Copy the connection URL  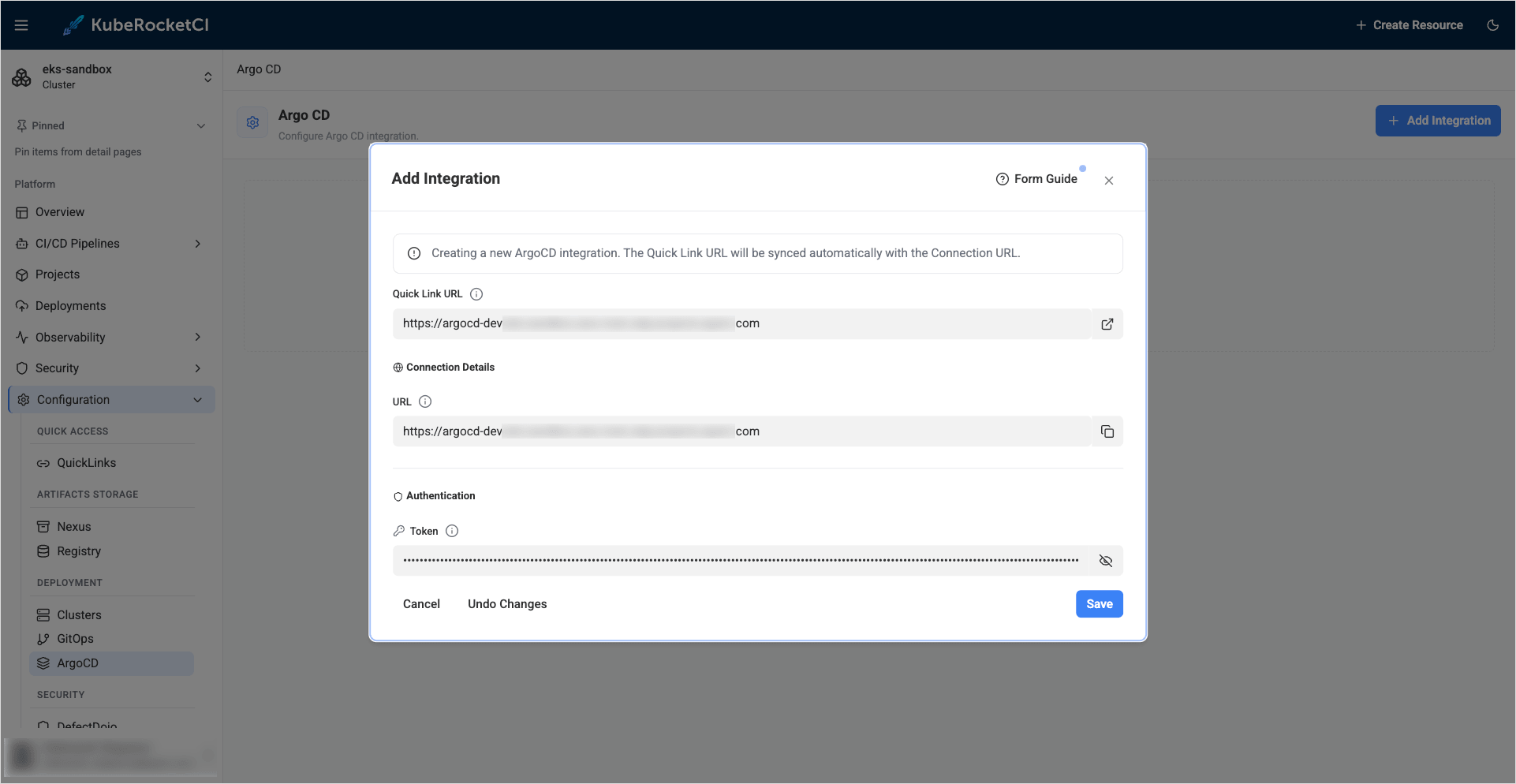(x=1107, y=431)
